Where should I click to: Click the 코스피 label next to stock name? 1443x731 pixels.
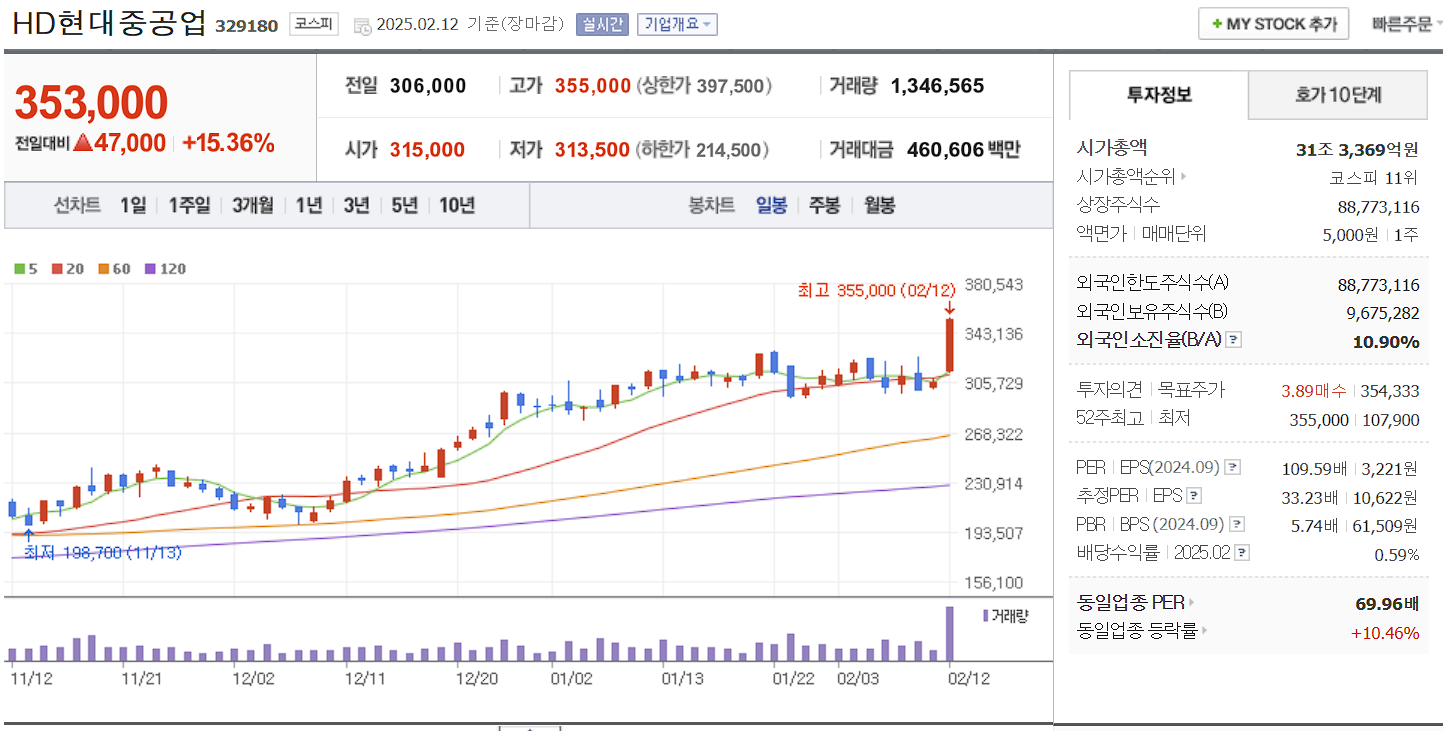pos(314,24)
